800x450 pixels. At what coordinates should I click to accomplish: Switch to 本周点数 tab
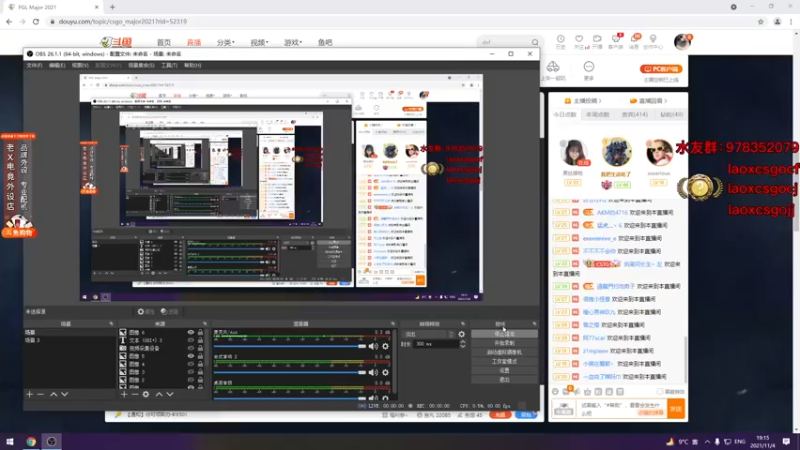point(597,114)
